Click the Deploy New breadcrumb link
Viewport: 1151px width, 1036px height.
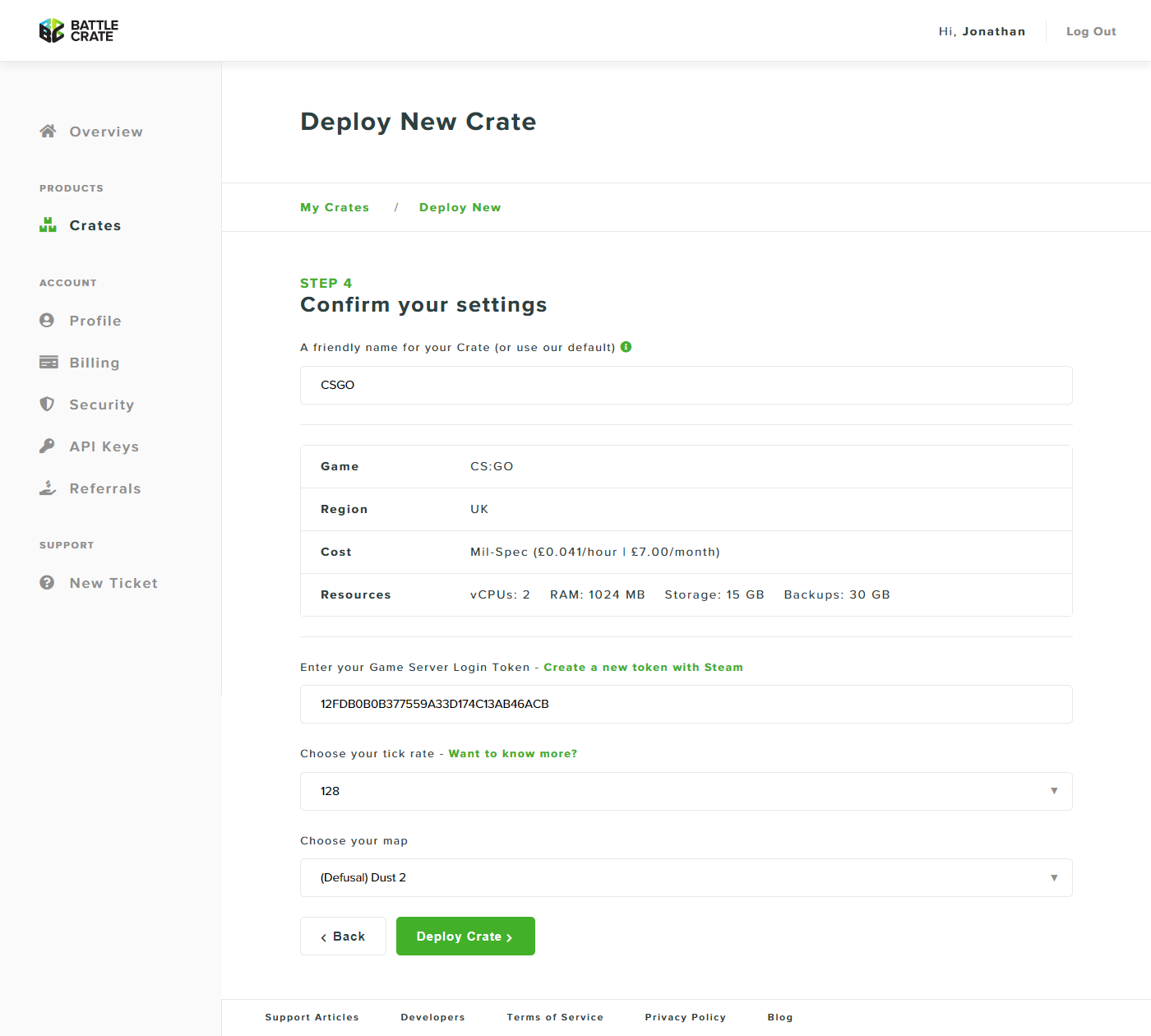(460, 207)
